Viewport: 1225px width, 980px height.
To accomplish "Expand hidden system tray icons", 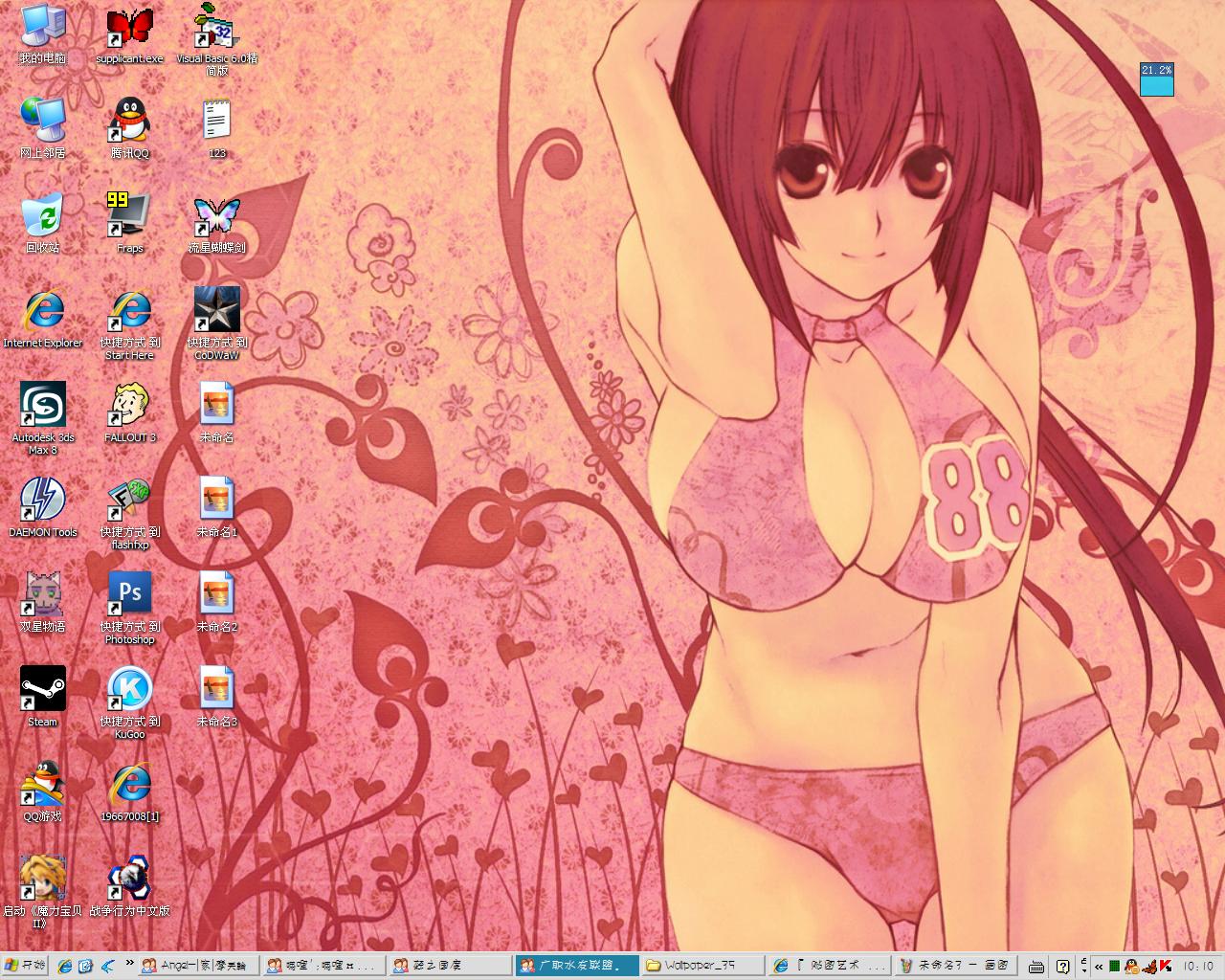I will [1099, 967].
